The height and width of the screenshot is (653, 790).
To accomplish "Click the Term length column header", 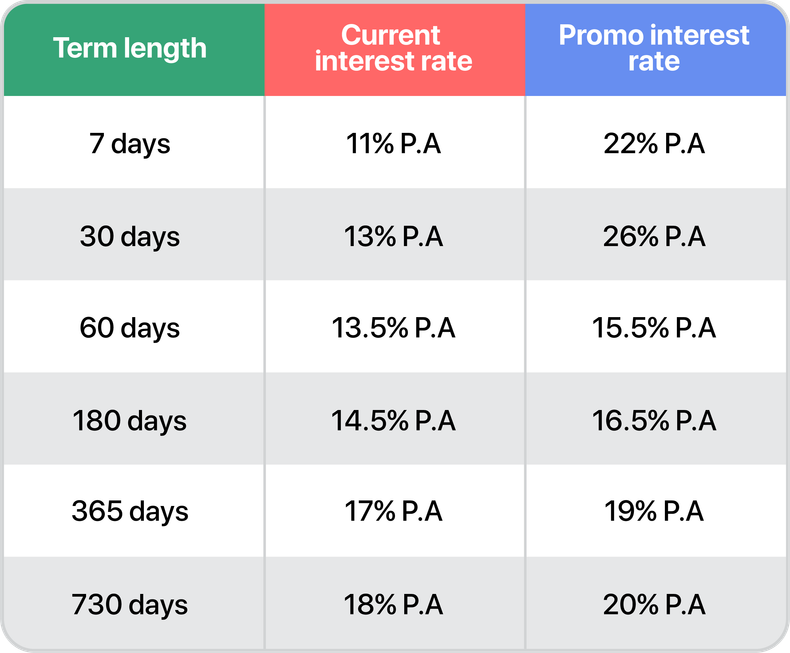I will [x=130, y=48].
